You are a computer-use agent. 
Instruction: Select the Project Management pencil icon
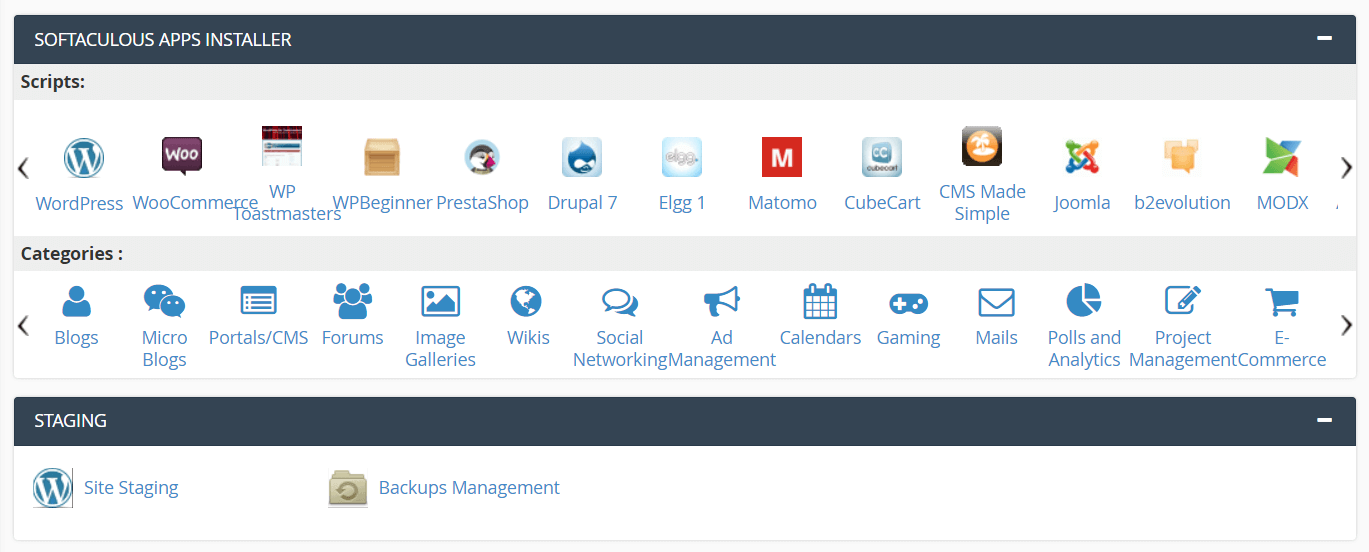click(x=1183, y=300)
